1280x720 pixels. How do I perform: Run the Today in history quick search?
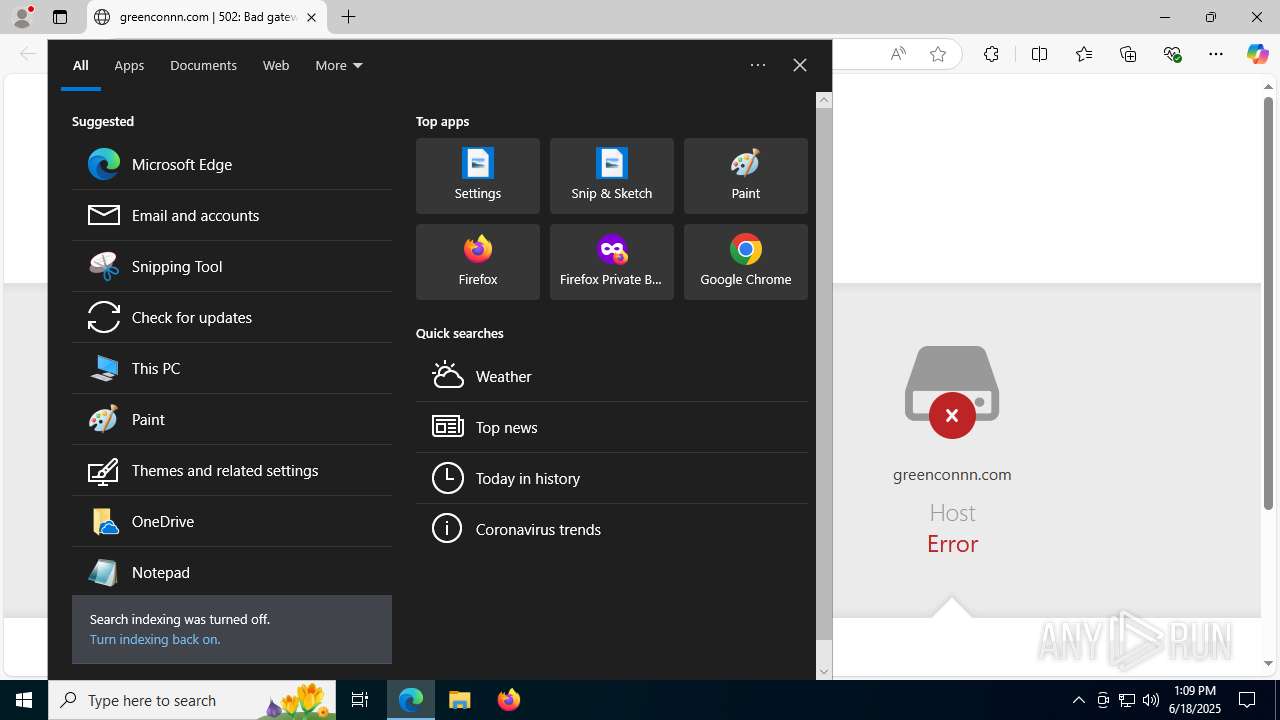coord(612,478)
